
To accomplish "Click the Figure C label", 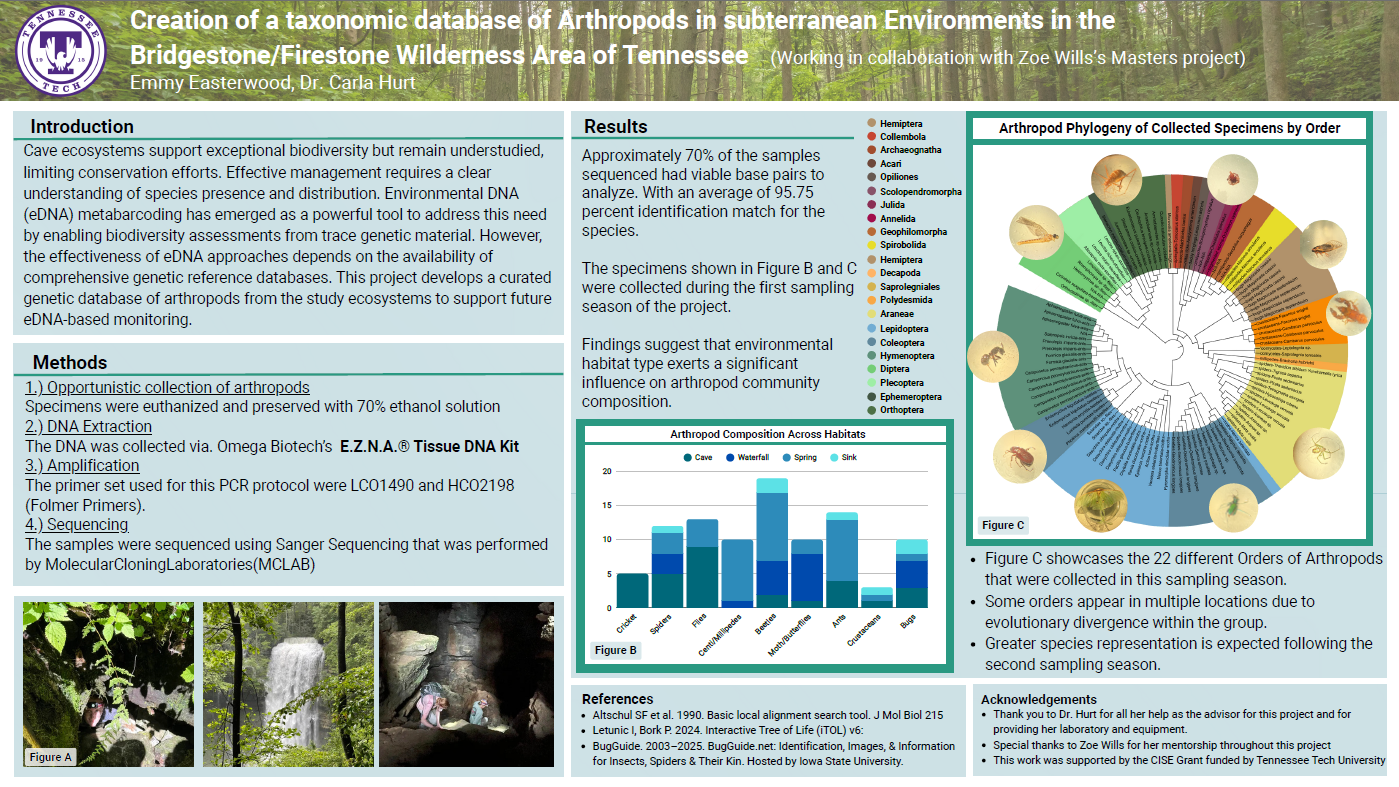I will (1003, 525).
